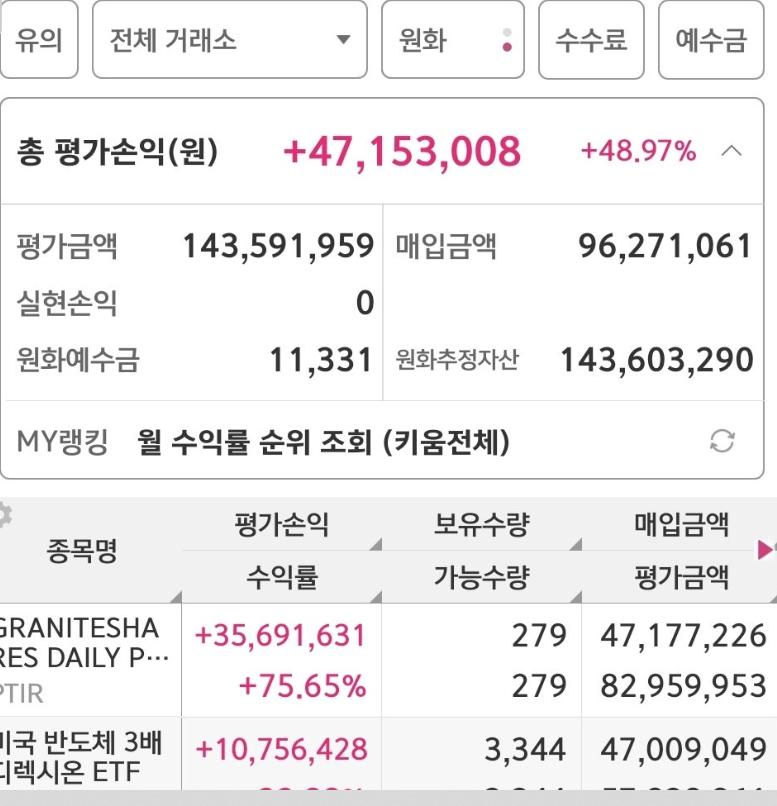The height and width of the screenshot is (806, 777).
Task: Sort by the 평가손익 column header
Action: [282, 525]
